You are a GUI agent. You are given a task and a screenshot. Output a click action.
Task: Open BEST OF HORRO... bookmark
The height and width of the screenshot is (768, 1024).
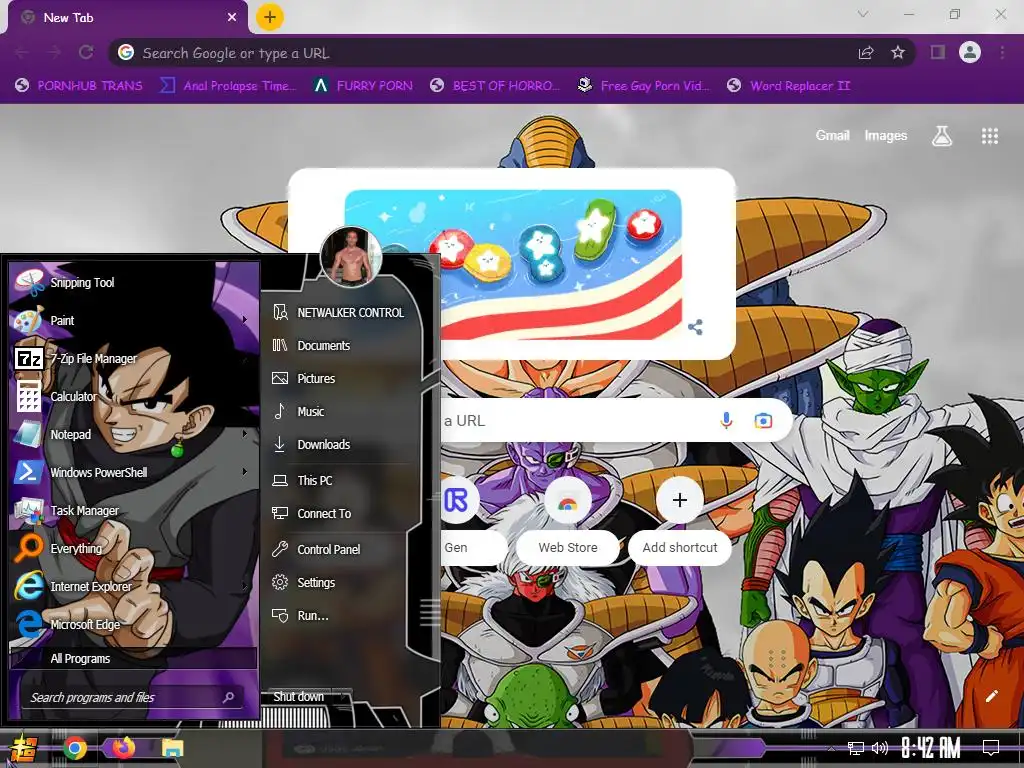tap(496, 86)
